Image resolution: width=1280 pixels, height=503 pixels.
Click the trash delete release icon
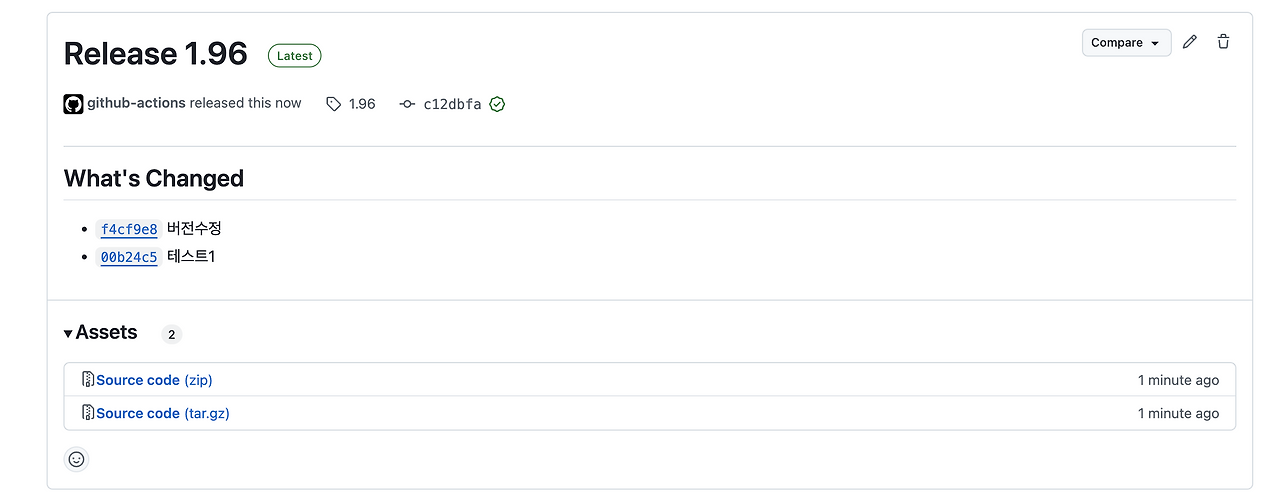coord(1223,42)
